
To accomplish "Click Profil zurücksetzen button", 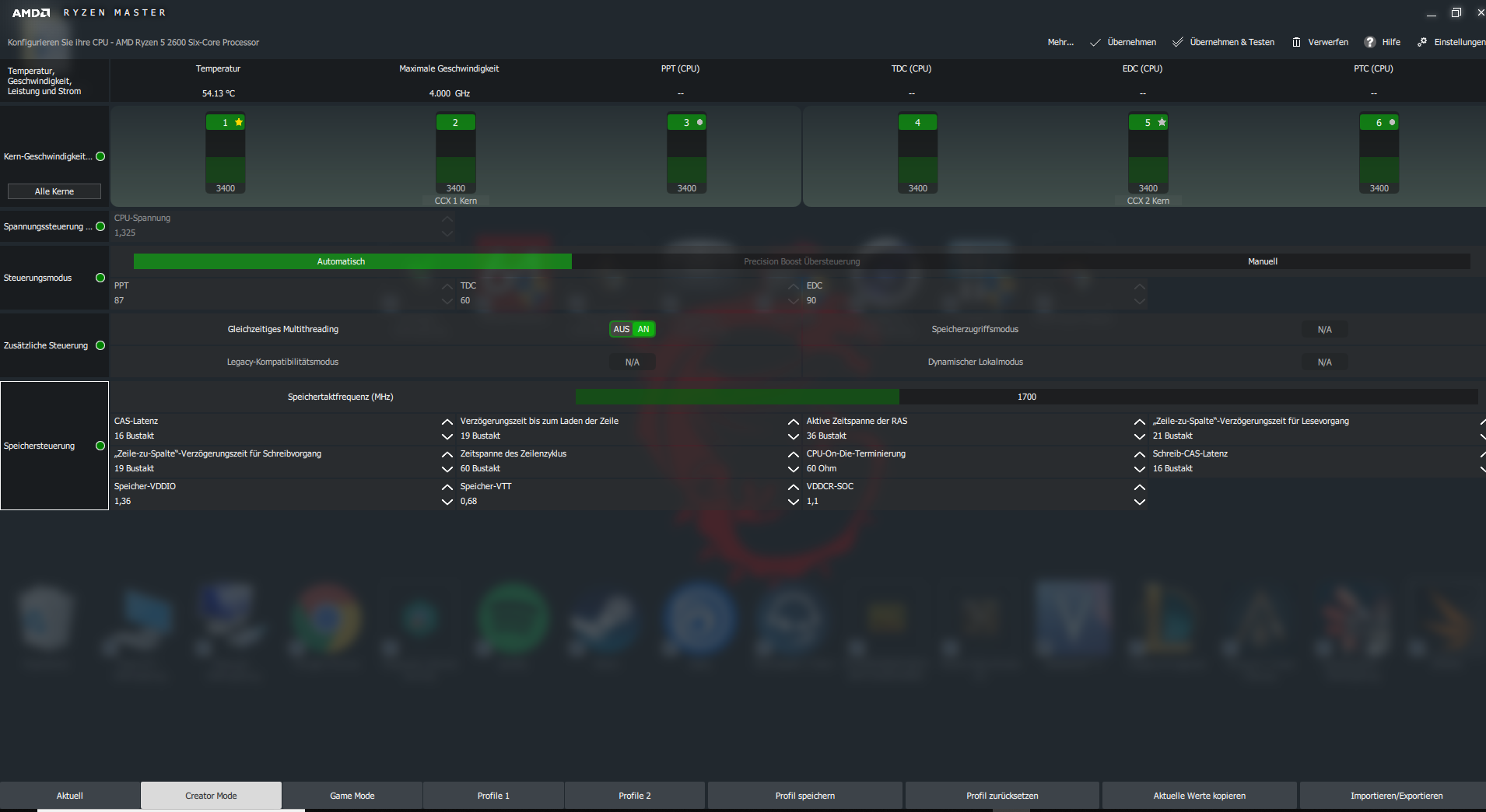I will (1002, 796).
